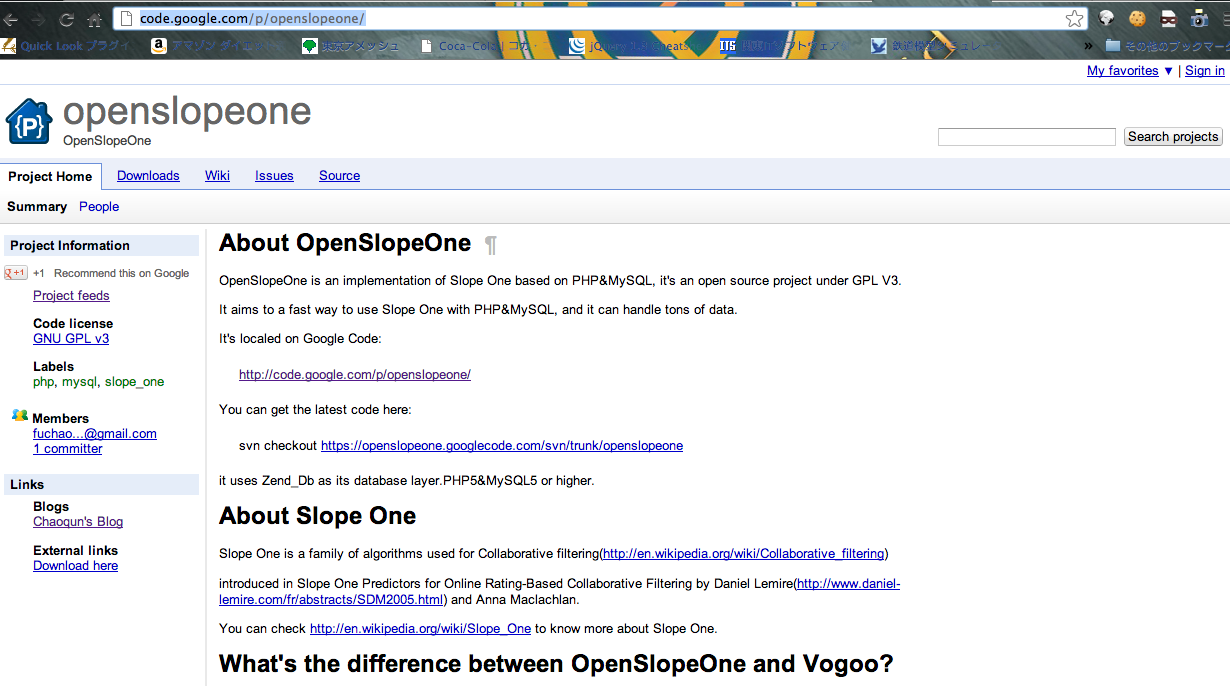Open the GNU GPL v3 license link

pyautogui.click(x=71, y=339)
